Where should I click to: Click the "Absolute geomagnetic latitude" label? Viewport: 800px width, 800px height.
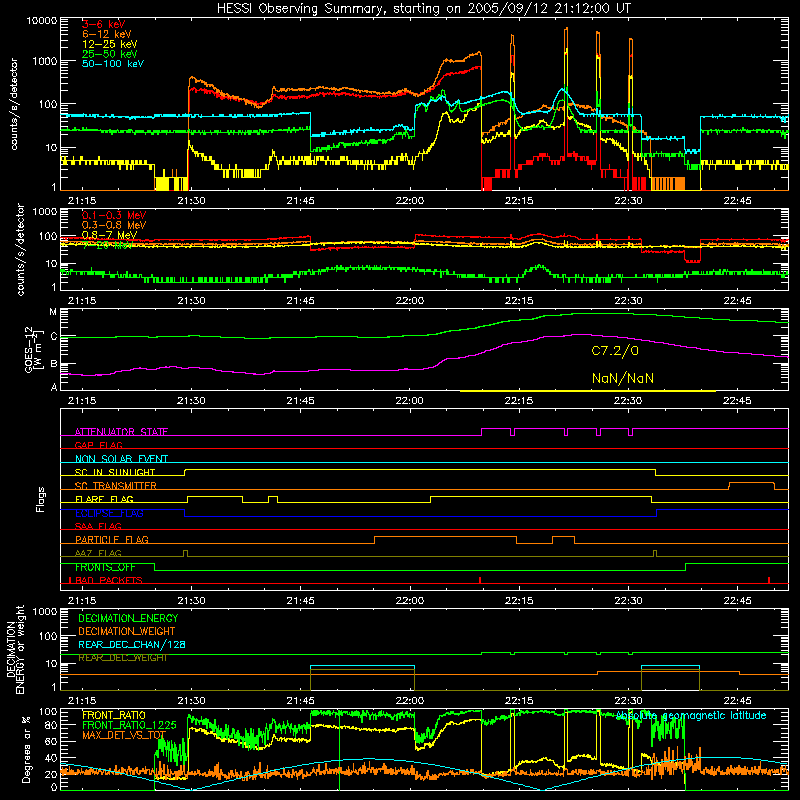[x=691, y=716]
